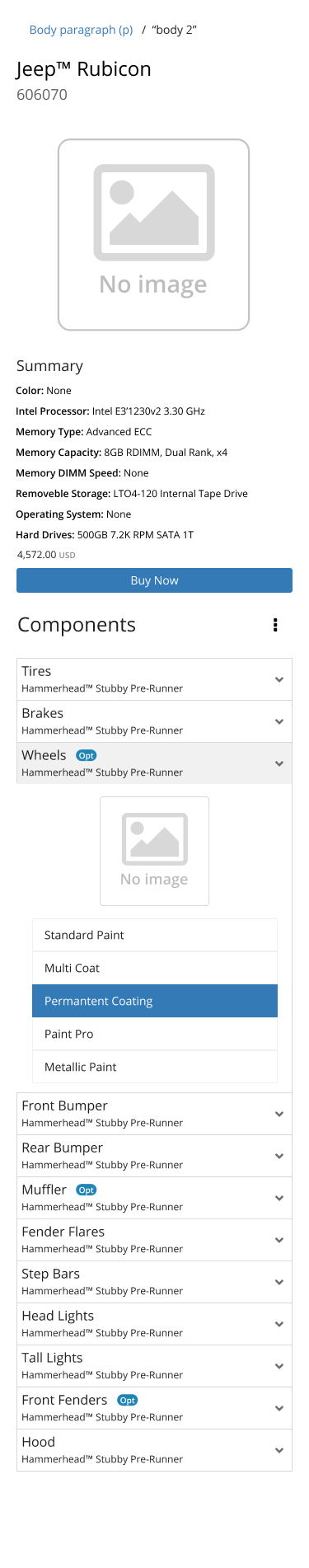Click Hammerhead subtitle under Hood
Screen dimensions: 309x1568
tap(102, 1459)
